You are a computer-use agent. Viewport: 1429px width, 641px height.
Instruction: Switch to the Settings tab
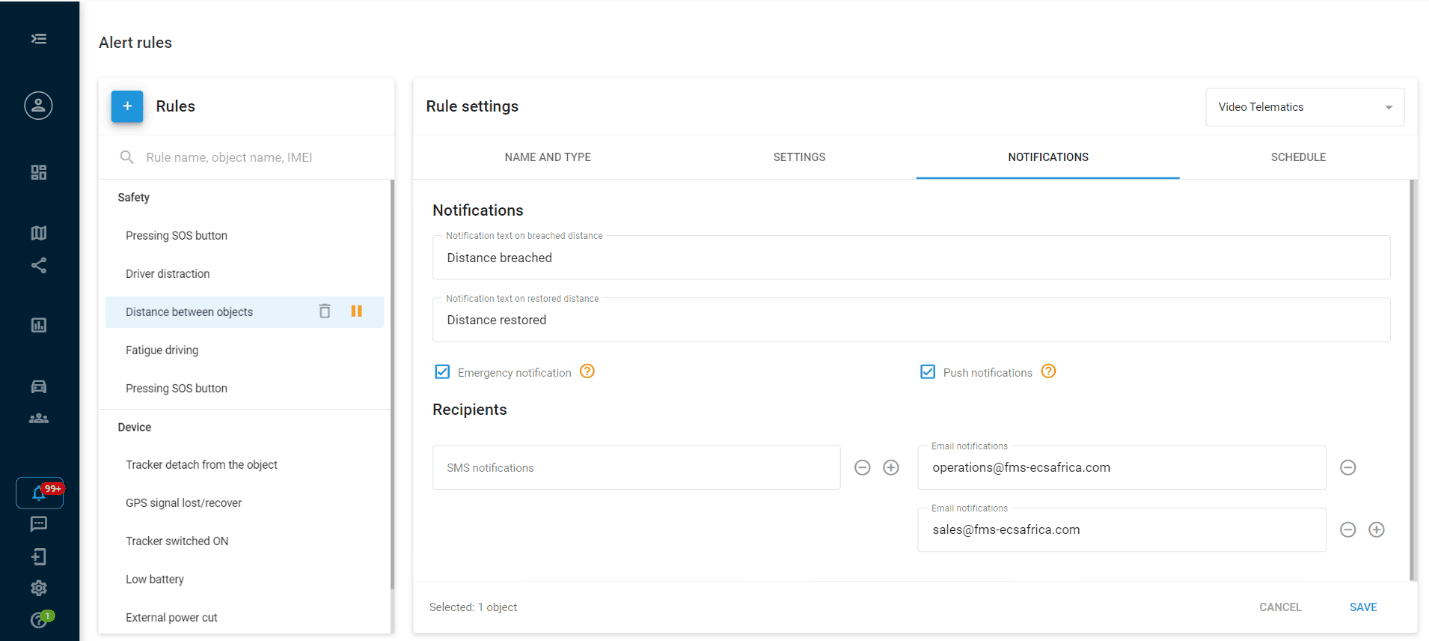coord(799,157)
